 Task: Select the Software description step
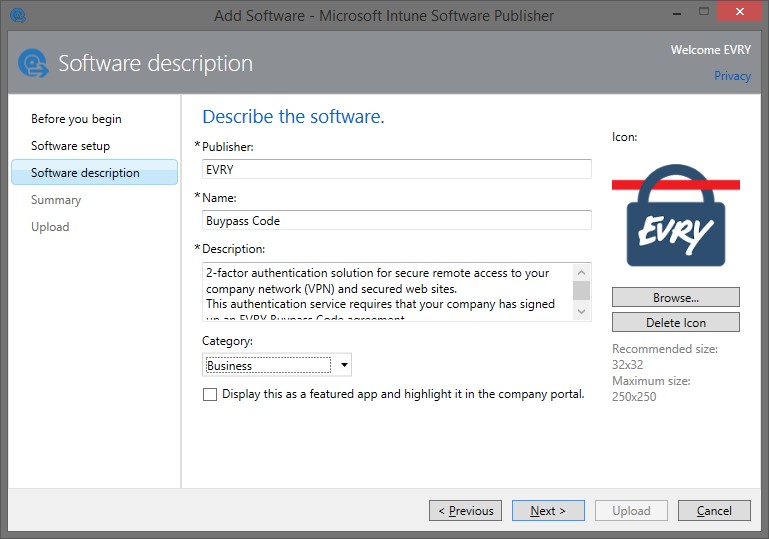[95, 173]
